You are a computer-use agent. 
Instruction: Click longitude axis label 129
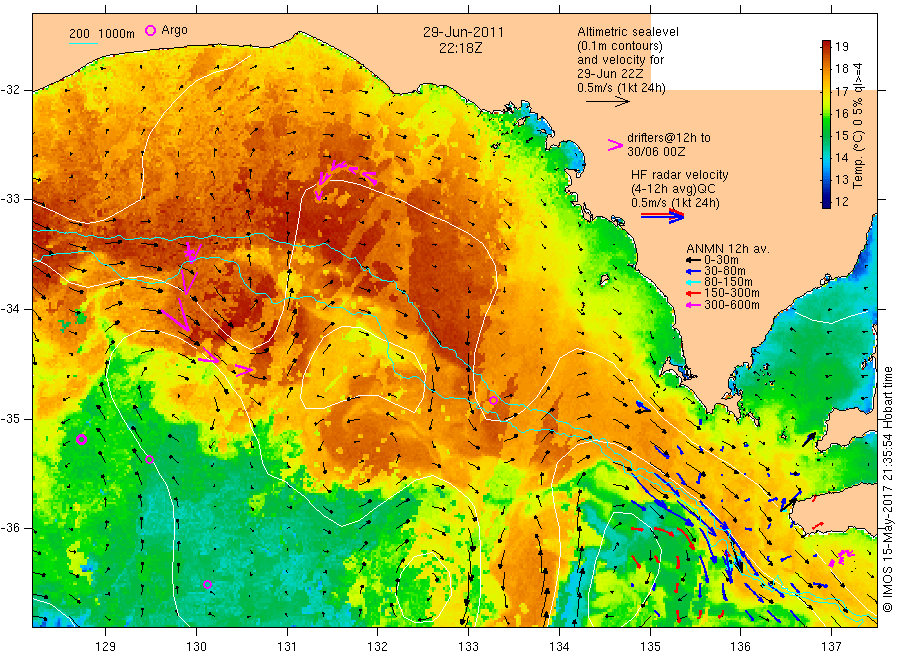click(x=106, y=647)
